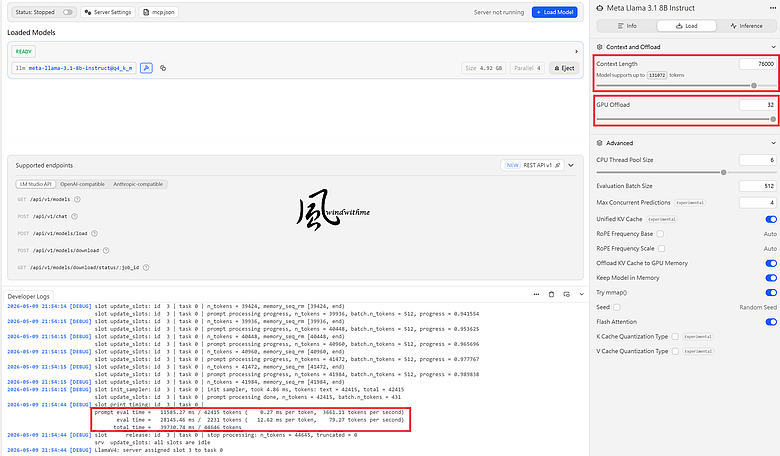Open the log panel pop-out icon
Image resolution: width=780 pixels, height=456 pixels.
point(567,294)
